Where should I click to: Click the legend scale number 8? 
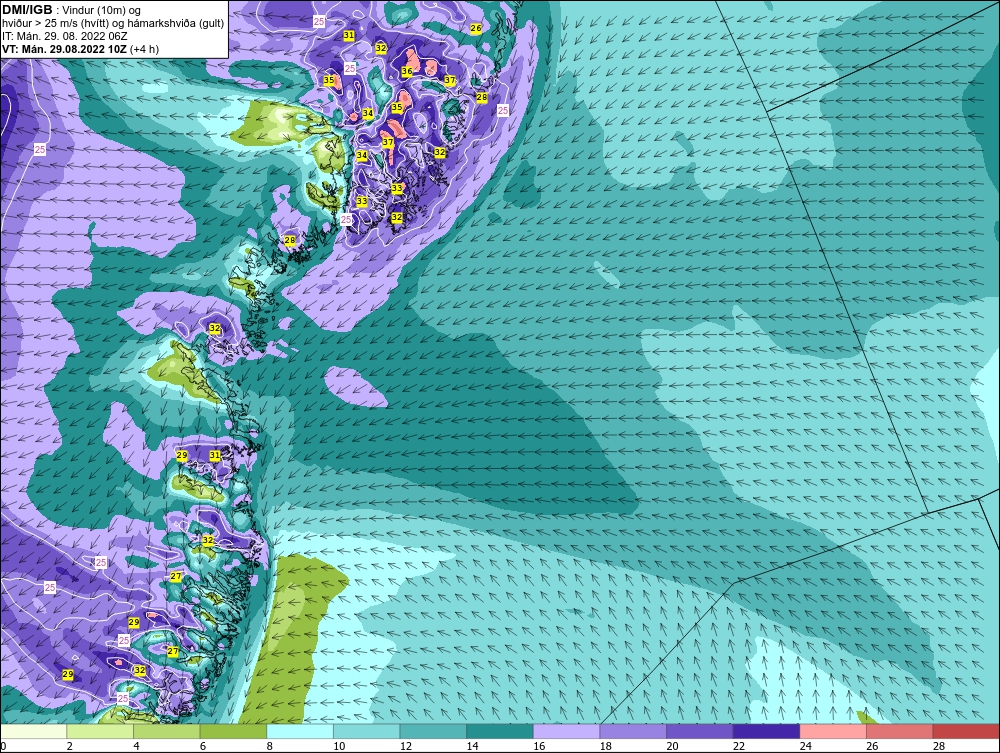[x=269, y=746]
